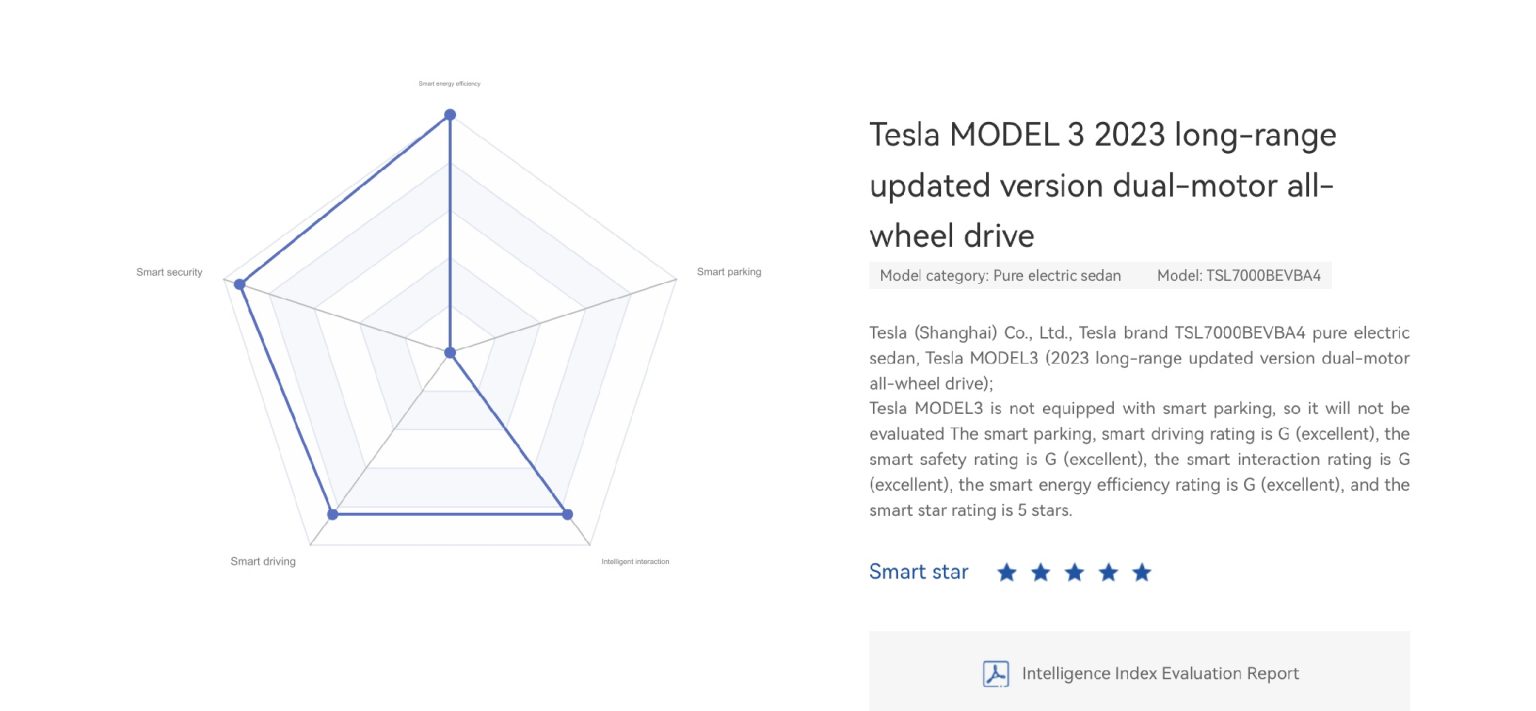Click the fifth Smart star rating star

point(1142,572)
